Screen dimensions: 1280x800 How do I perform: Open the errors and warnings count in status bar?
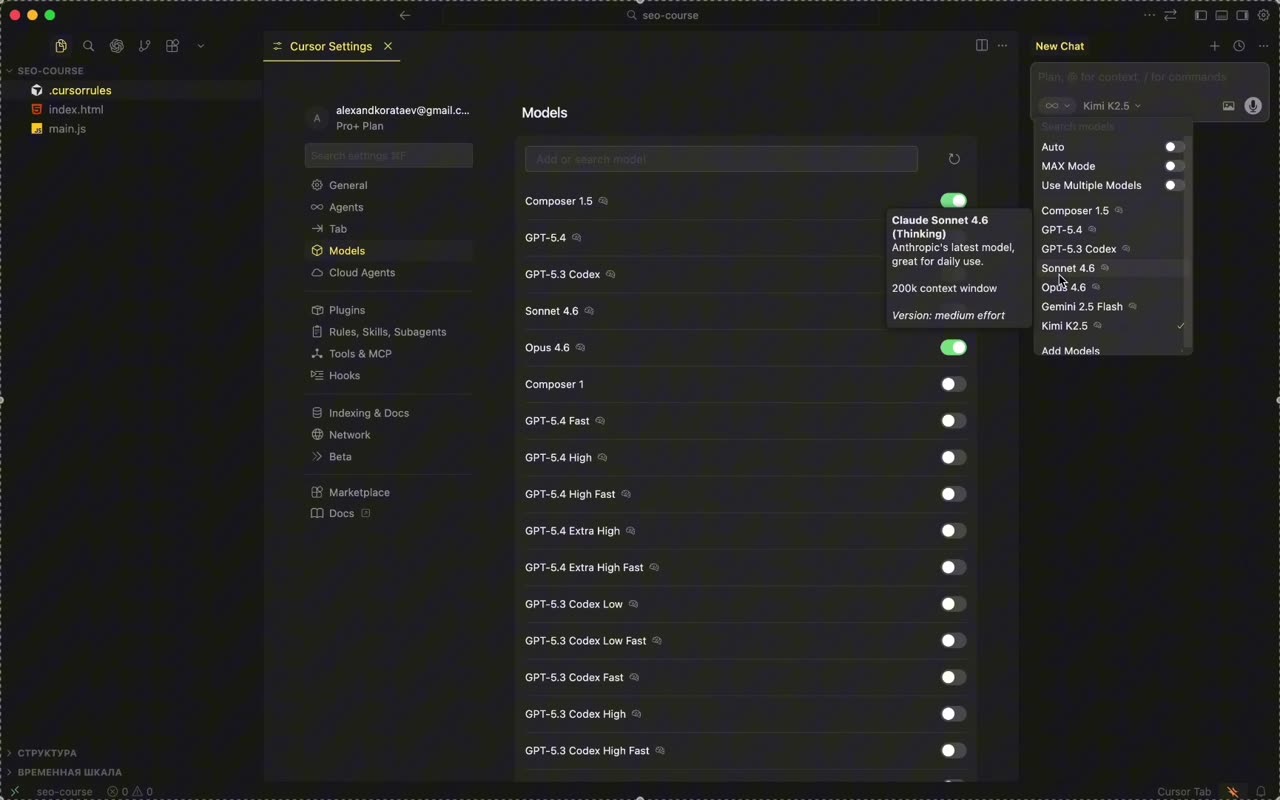130,792
